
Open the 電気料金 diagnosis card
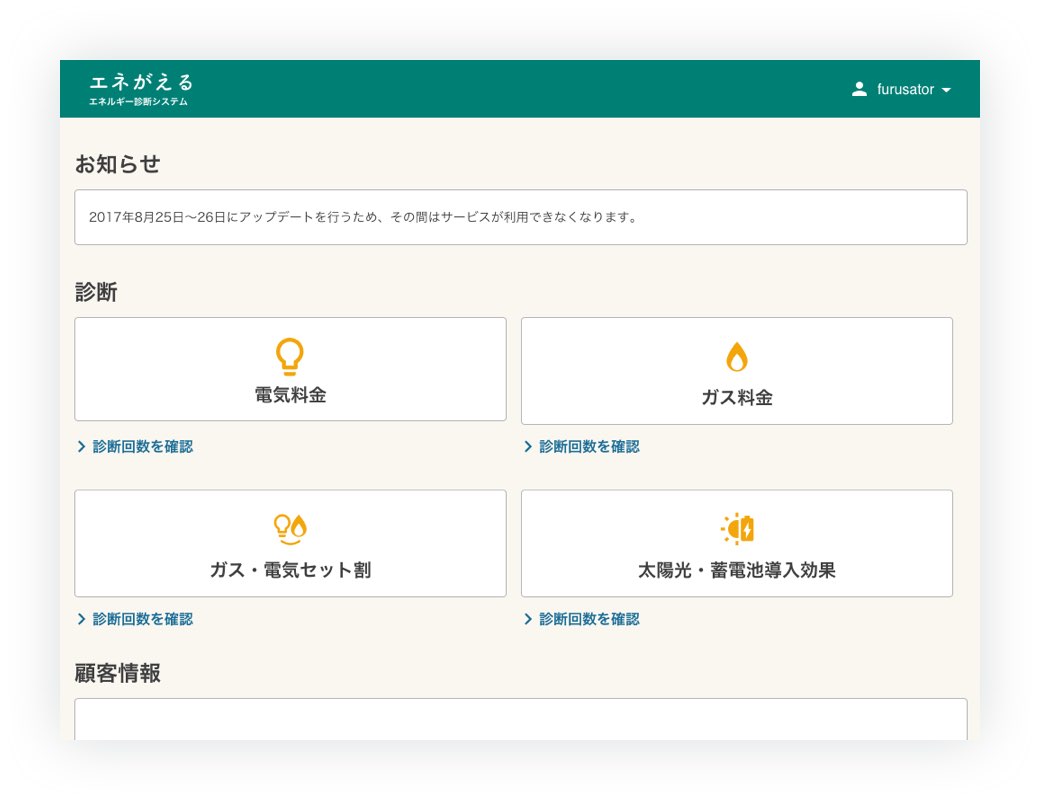(291, 369)
